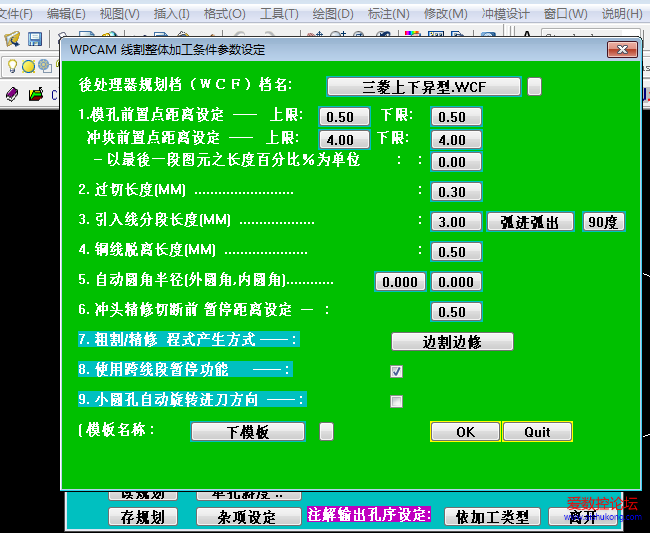Open the 标注(N) menu
650x533 pixels.
tap(388, 14)
